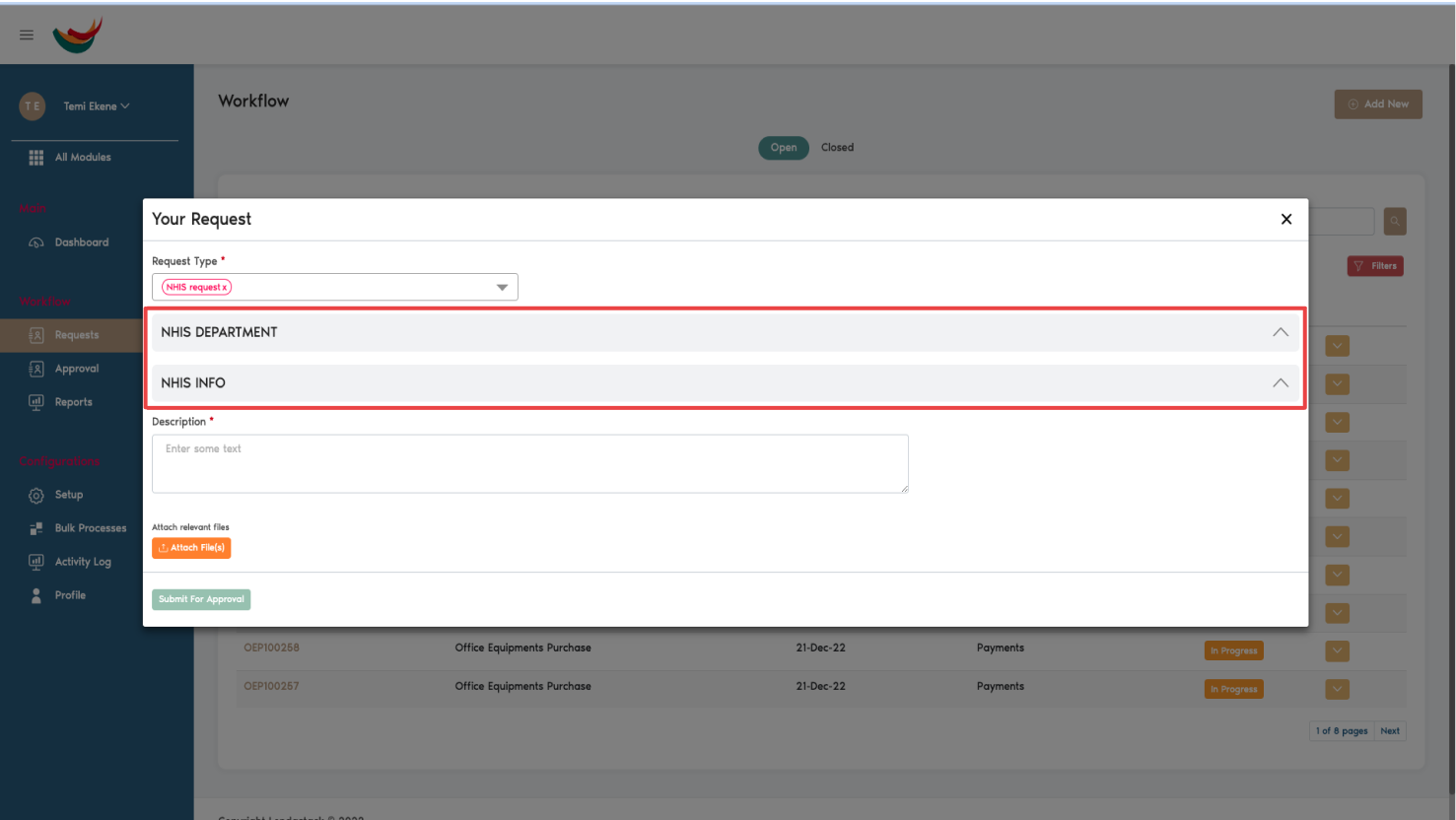
Task: Click the search magnifier icon
Action: click(x=1395, y=221)
